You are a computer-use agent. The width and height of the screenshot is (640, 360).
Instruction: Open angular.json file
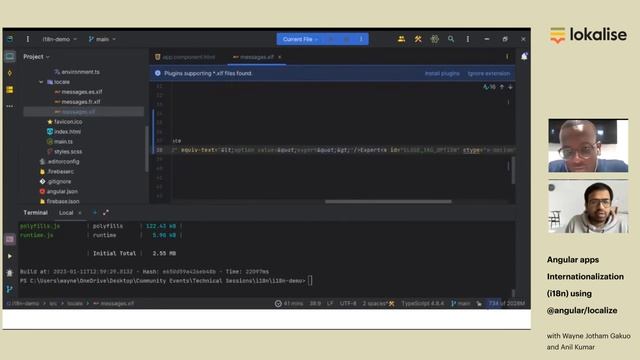click(59, 191)
